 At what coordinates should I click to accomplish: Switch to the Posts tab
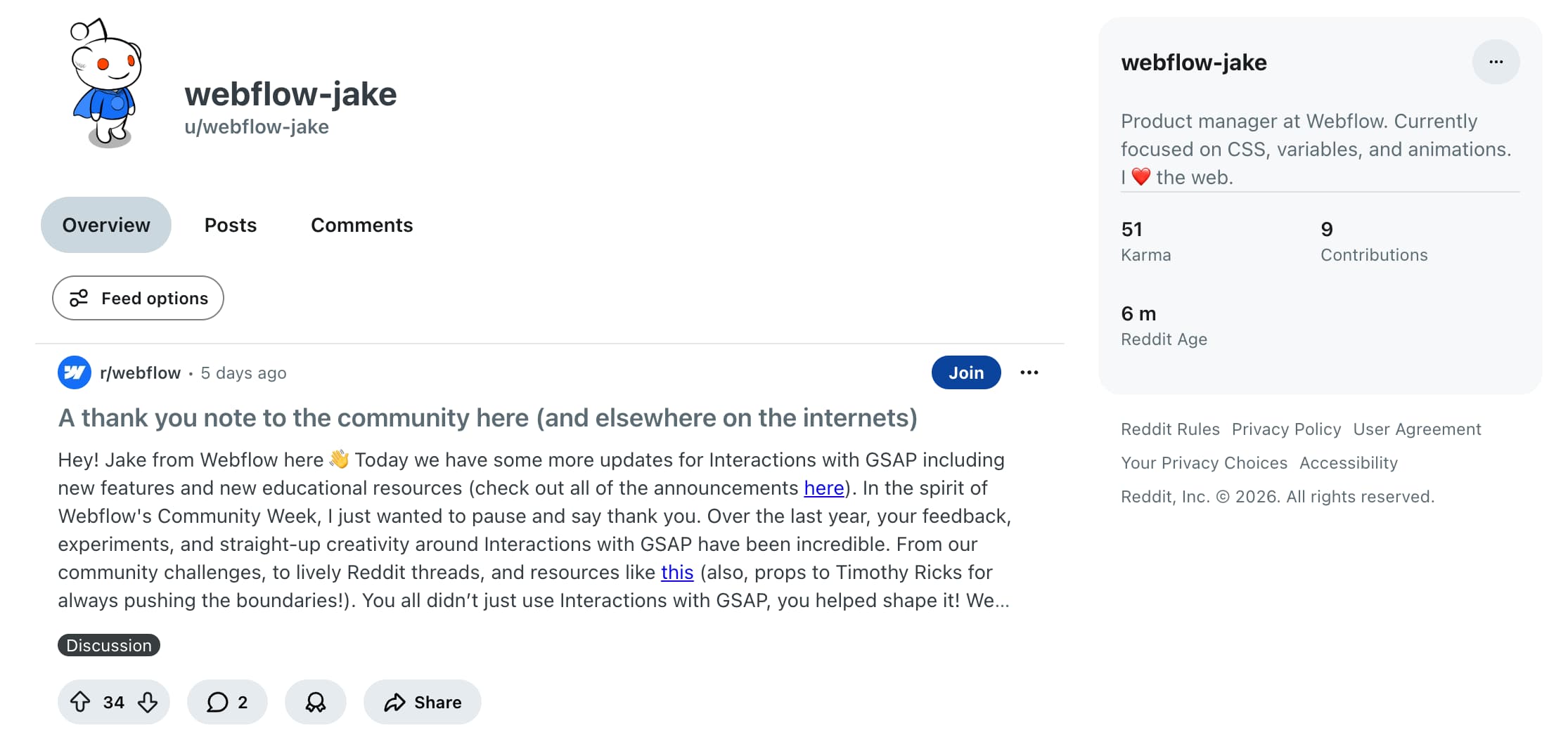[x=230, y=225]
